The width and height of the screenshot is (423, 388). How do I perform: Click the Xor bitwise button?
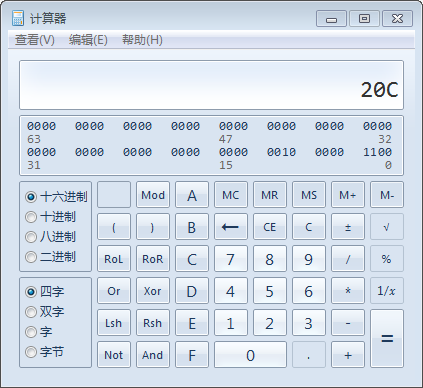(x=153, y=291)
